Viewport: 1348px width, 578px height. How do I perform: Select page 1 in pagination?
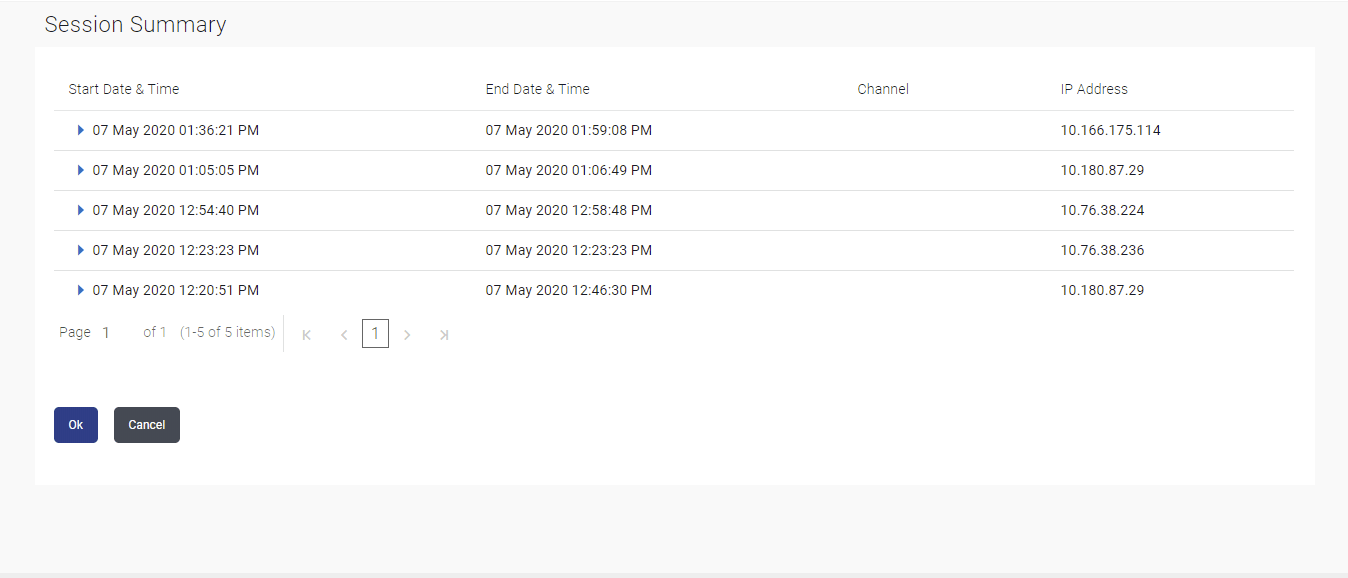click(x=375, y=334)
